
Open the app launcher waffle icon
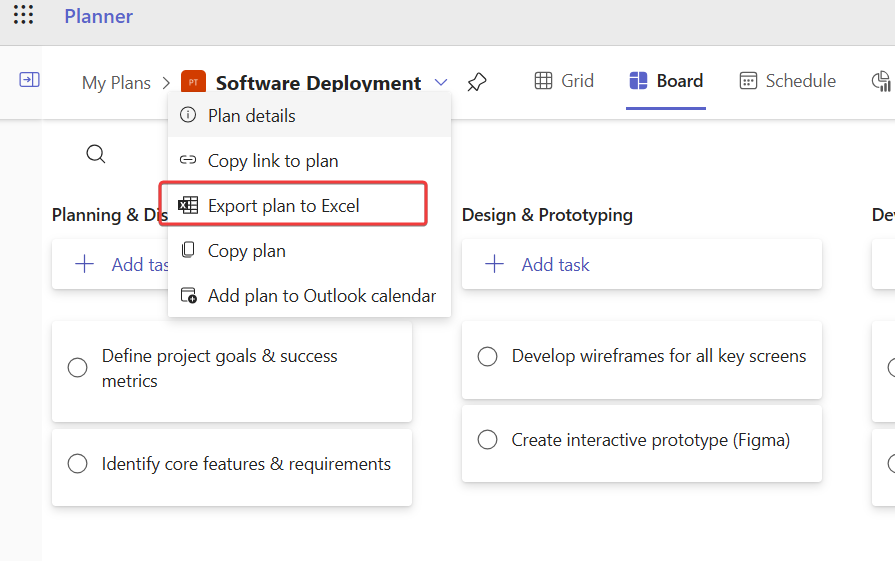click(23, 16)
